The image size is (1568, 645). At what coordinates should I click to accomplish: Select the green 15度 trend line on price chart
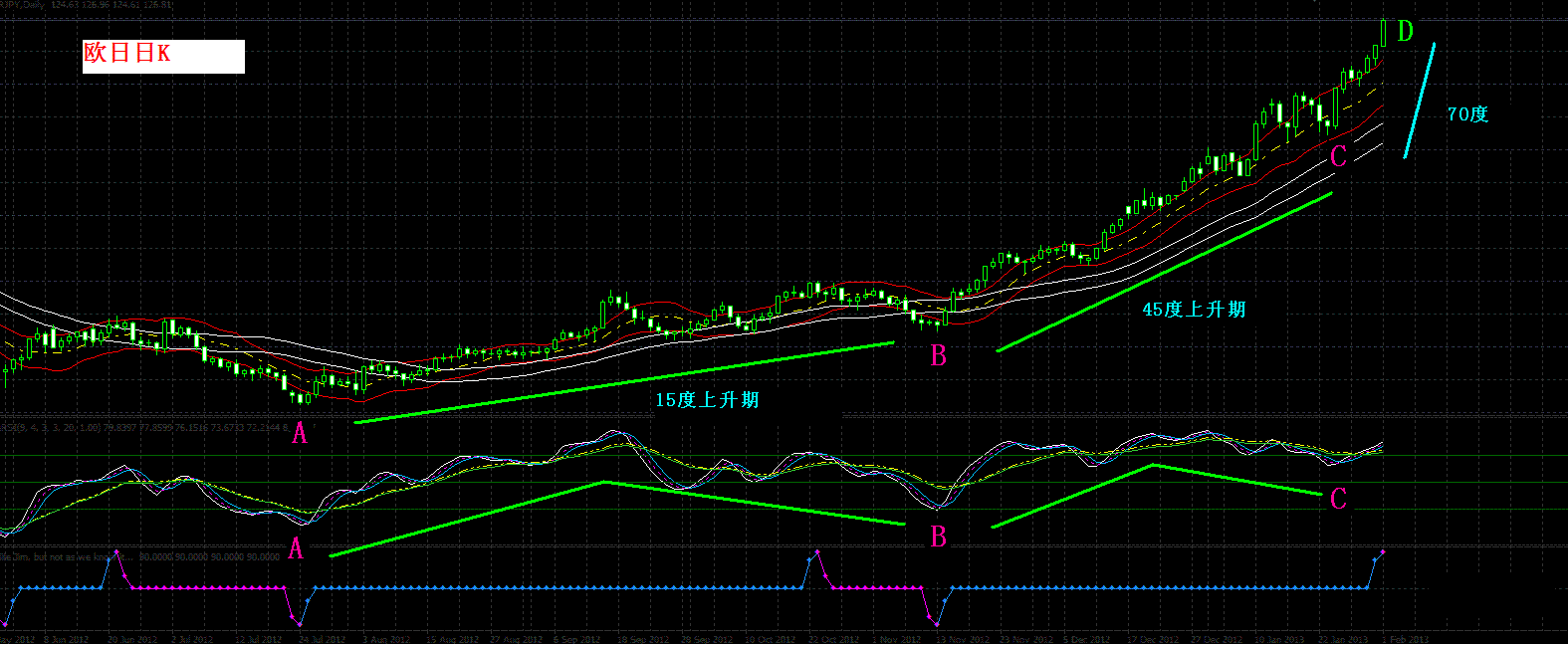pos(624,382)
